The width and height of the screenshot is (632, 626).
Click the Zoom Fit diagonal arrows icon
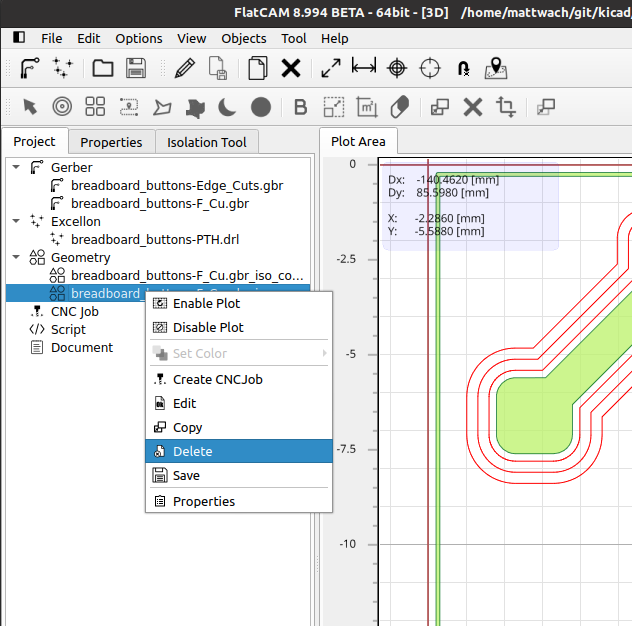(x=331, y=68)
